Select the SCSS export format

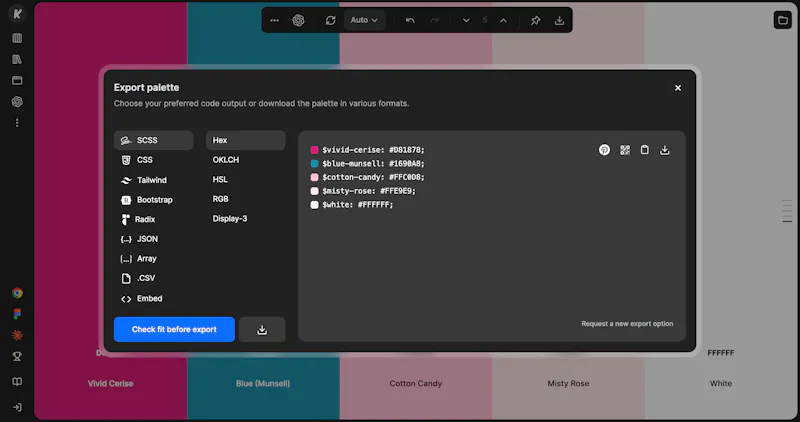click(154, 140)
